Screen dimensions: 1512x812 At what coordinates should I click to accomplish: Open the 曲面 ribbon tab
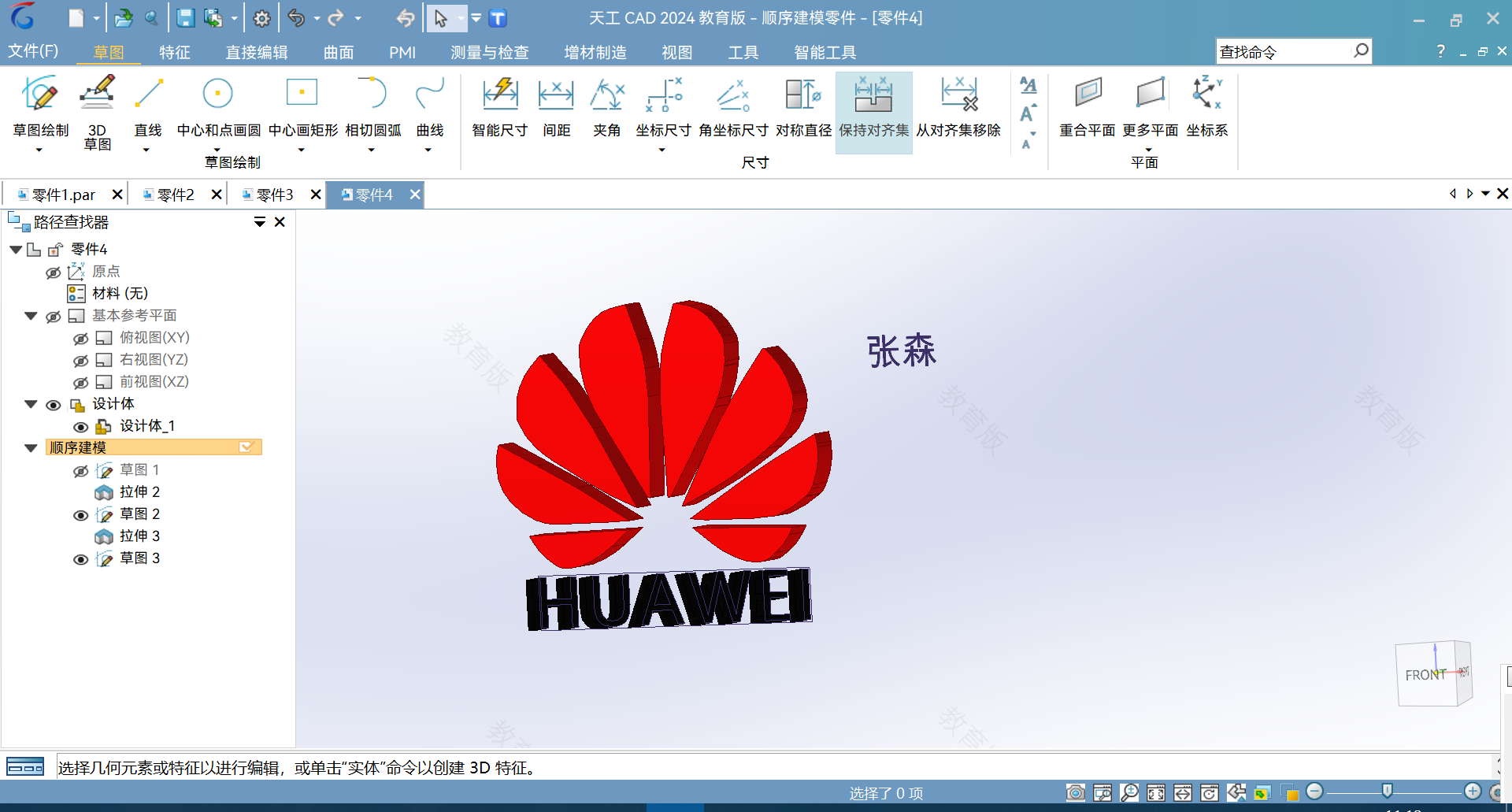click(339, 52)
